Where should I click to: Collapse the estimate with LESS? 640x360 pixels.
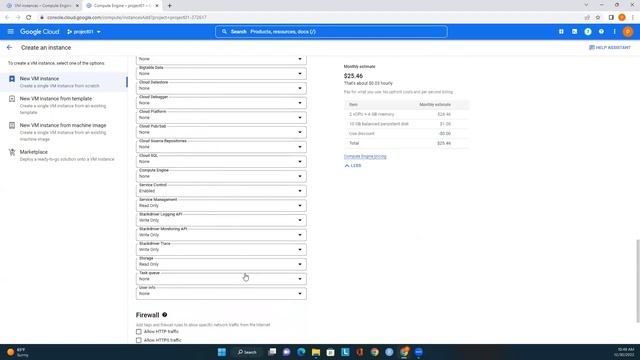pyautogui.click(x=353, y=166)
